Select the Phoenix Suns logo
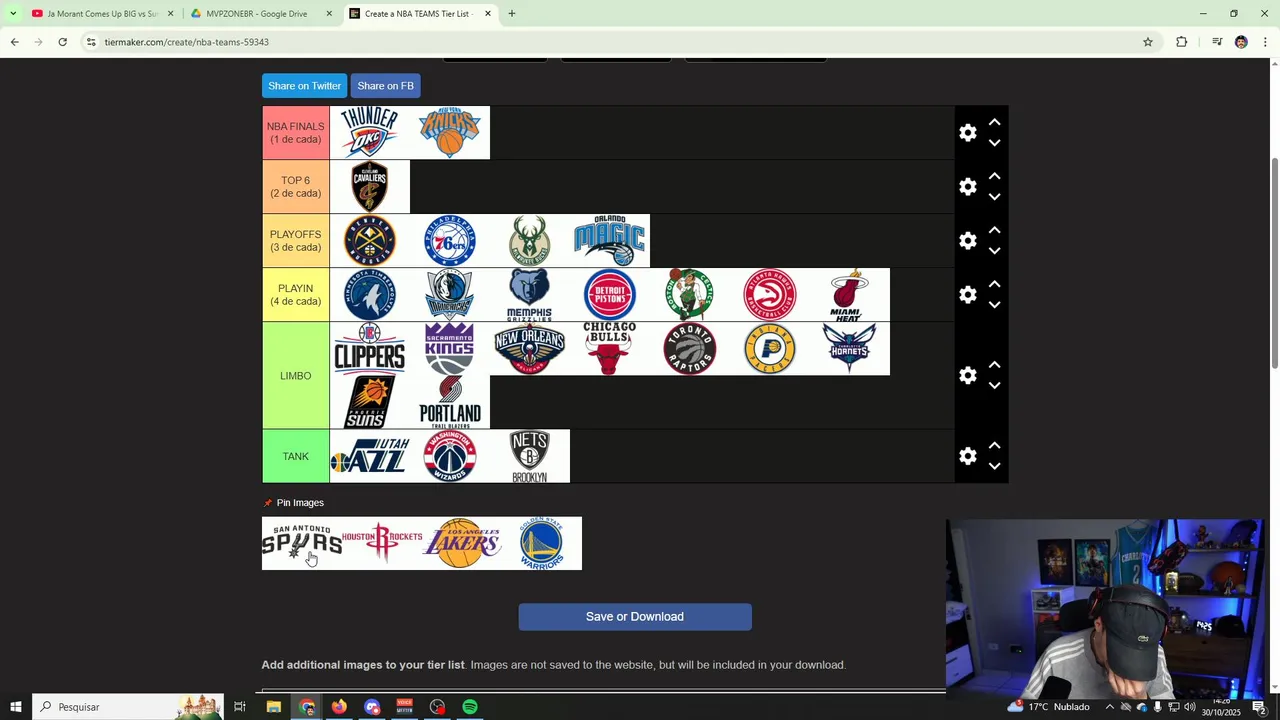 (x=370, y=403)
